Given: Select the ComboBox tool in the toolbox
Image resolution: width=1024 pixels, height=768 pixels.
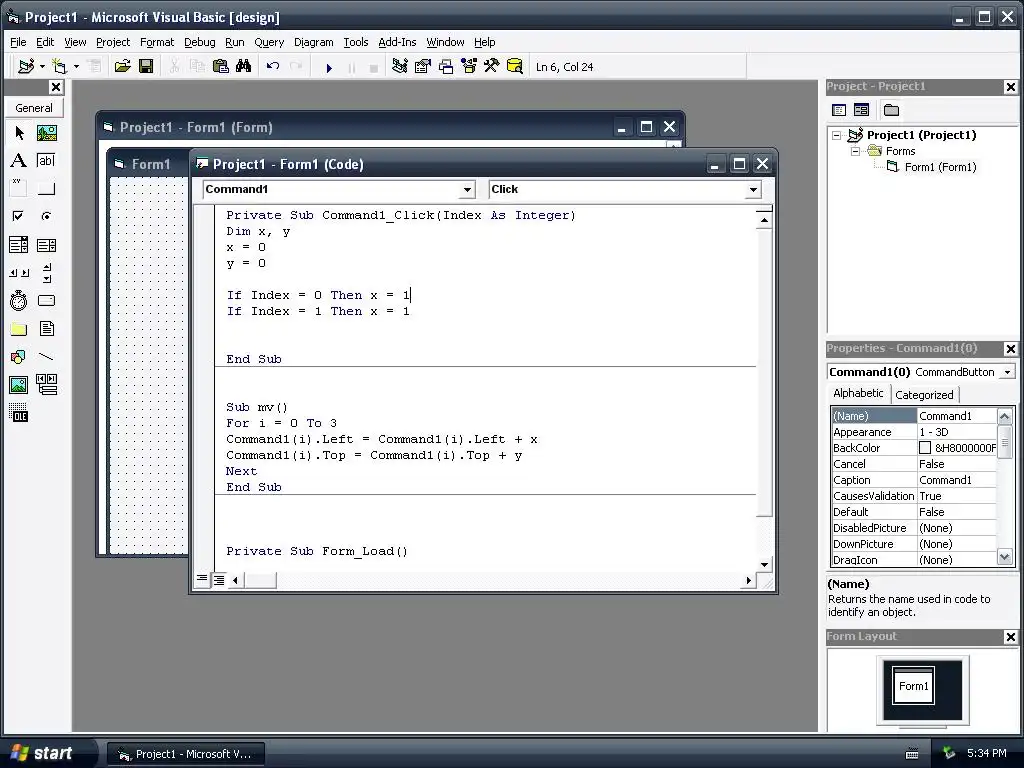Looking at the screenshot, I should pyautogui.click(x=19, y=245).
